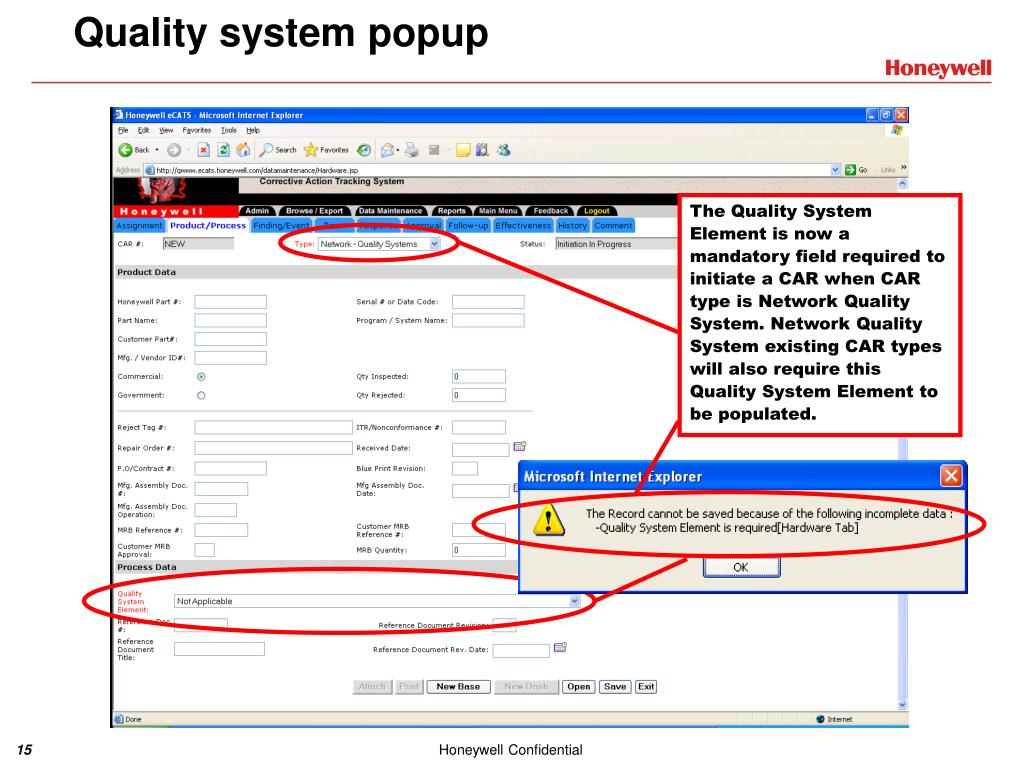Click the page scrollbar down arrow

click(903, 705)
